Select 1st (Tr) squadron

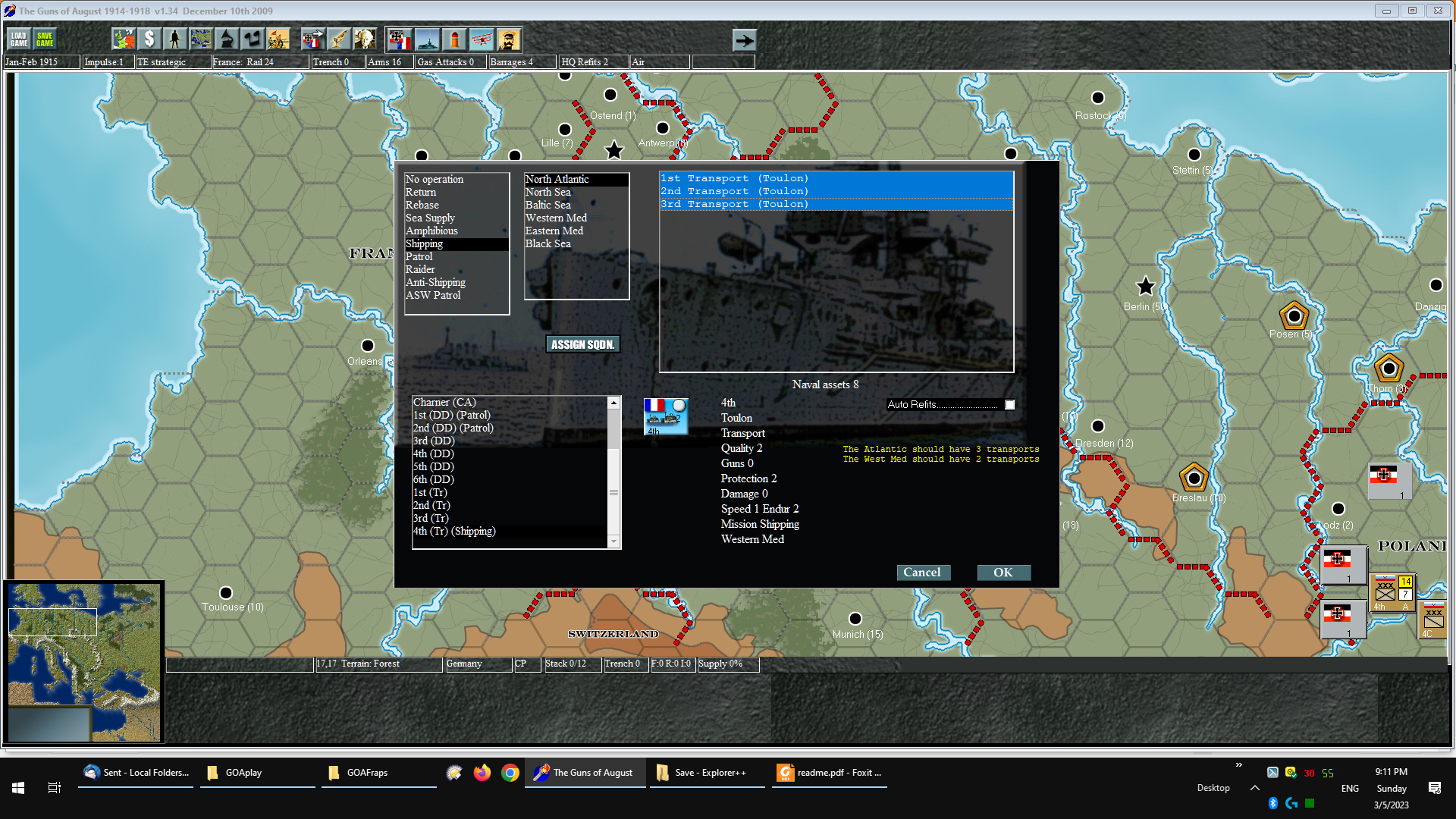pyautogui.click(x=510, y=493)
